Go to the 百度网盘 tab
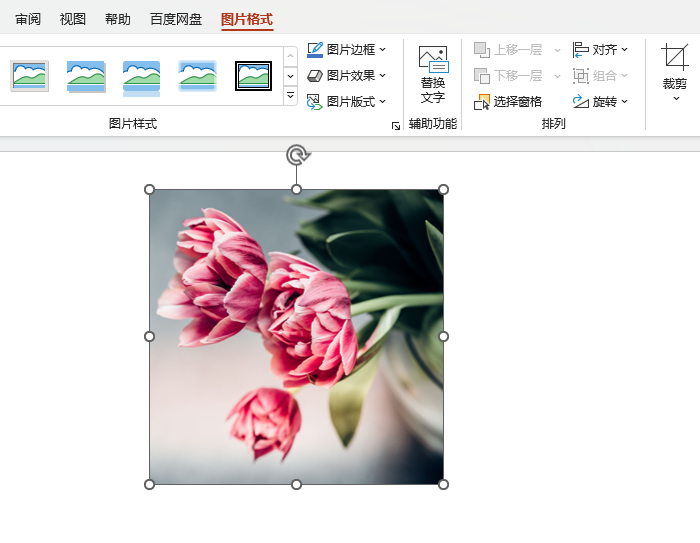700x543 pixels. pyautogui.click(x=176, y=19)
